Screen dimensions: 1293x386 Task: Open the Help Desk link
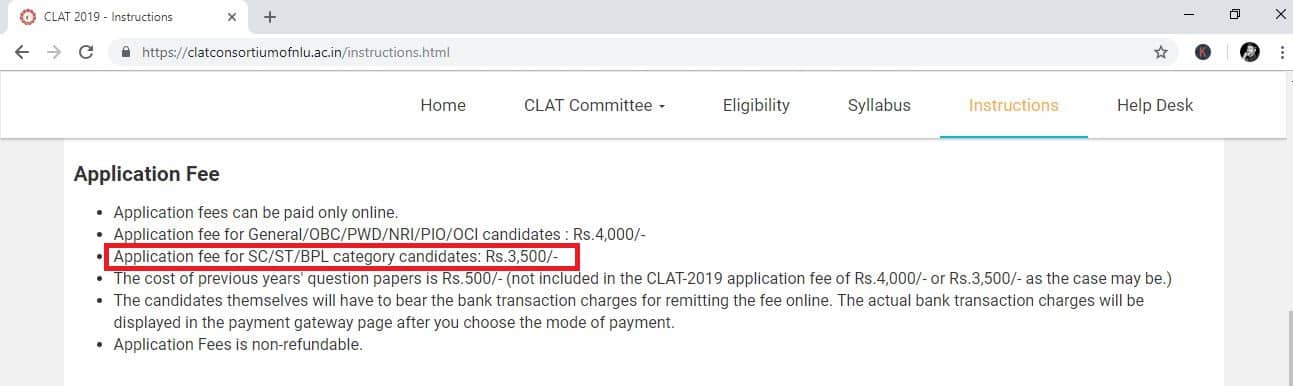pos(1155,105)
